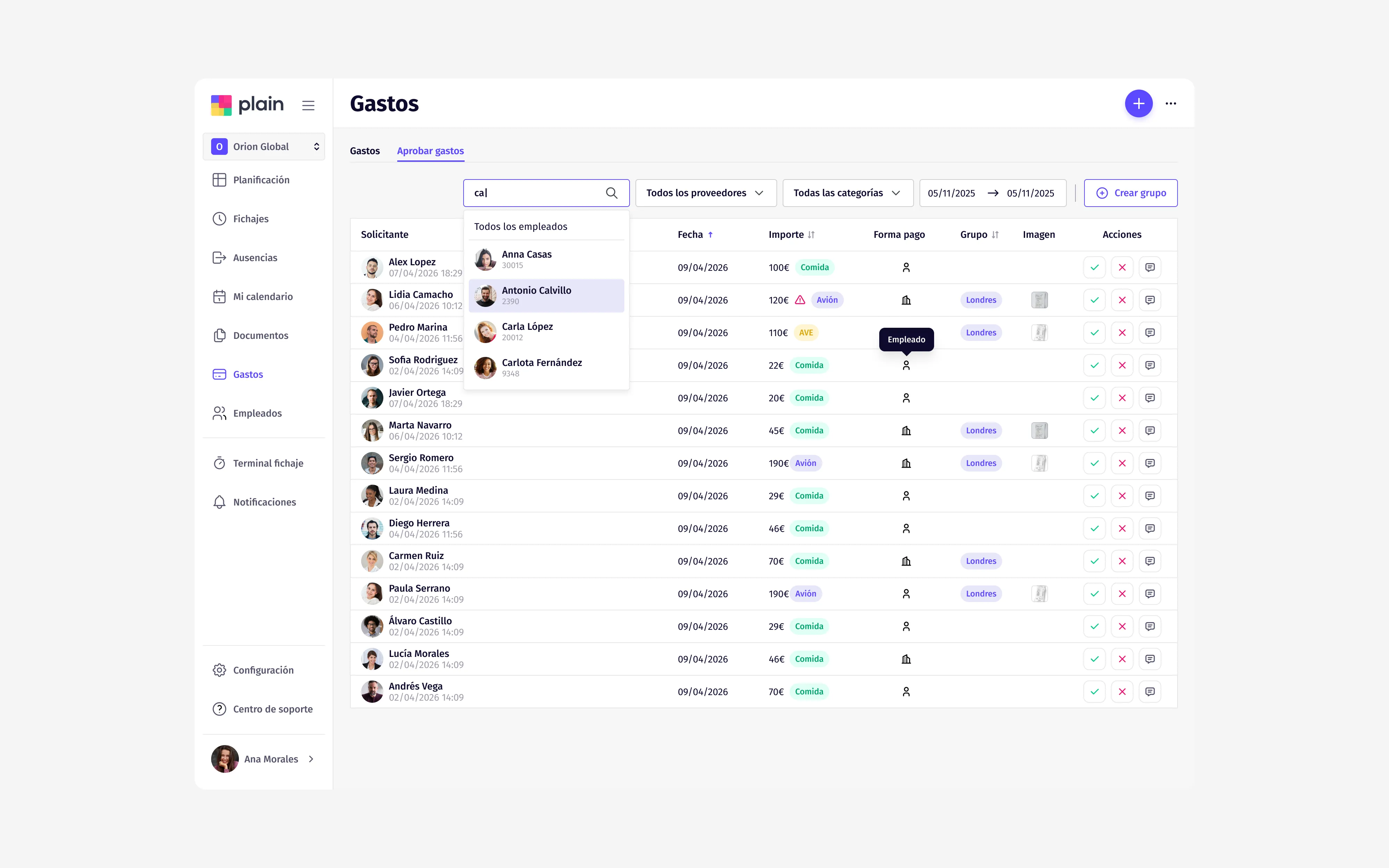Click the Crear grupo button

point(1130,193)
